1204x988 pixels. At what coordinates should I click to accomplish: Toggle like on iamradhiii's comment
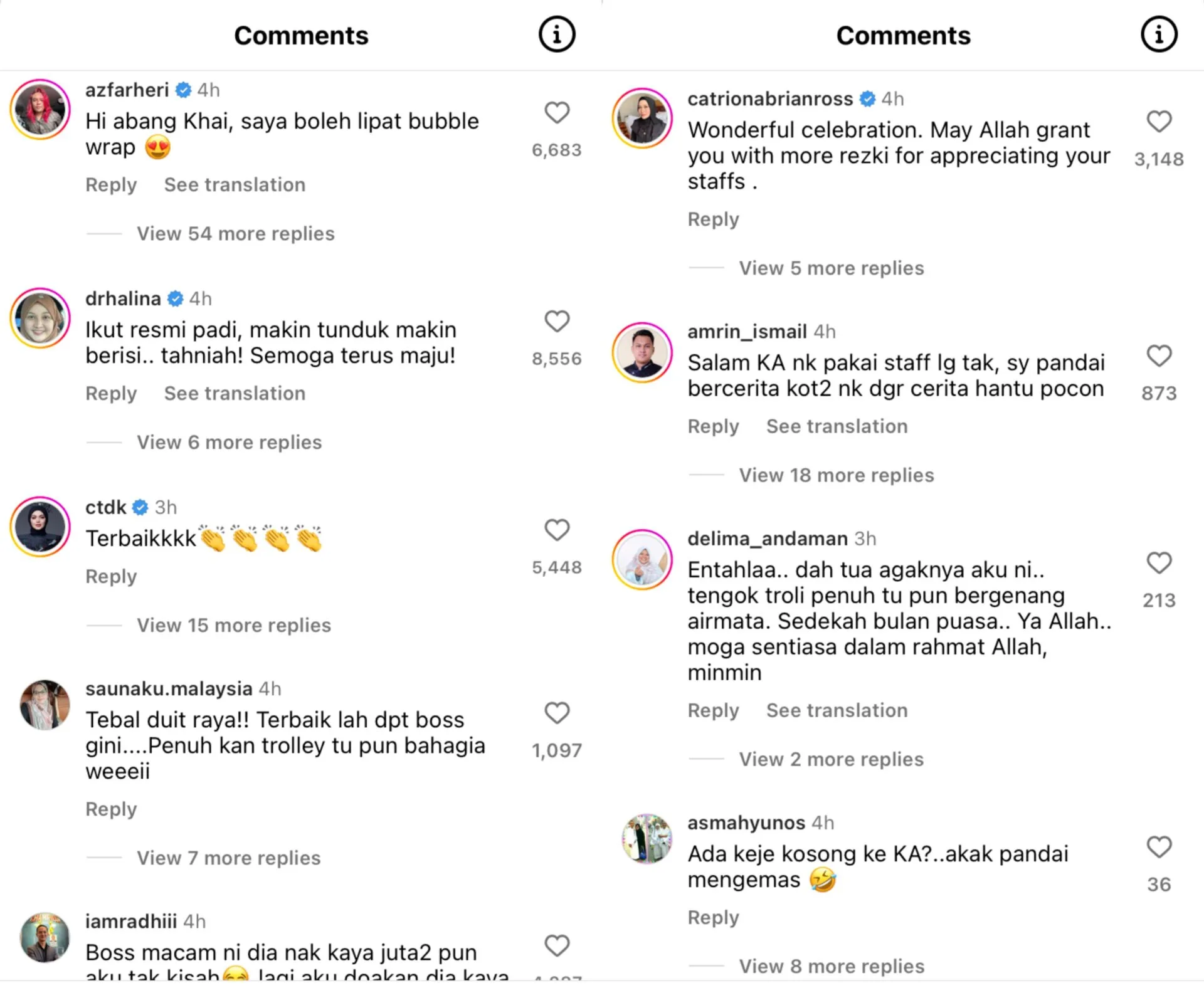click(x=556, y=945)
